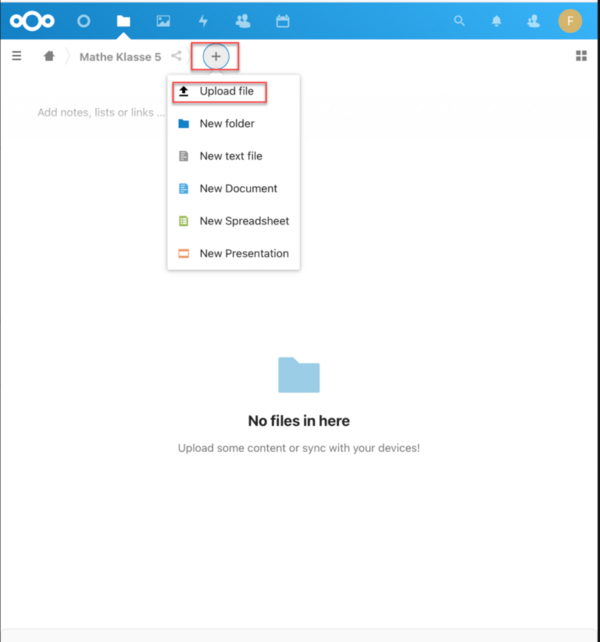Click the large empty folder illustration
The image size is (600, 642).
point(299,375)
